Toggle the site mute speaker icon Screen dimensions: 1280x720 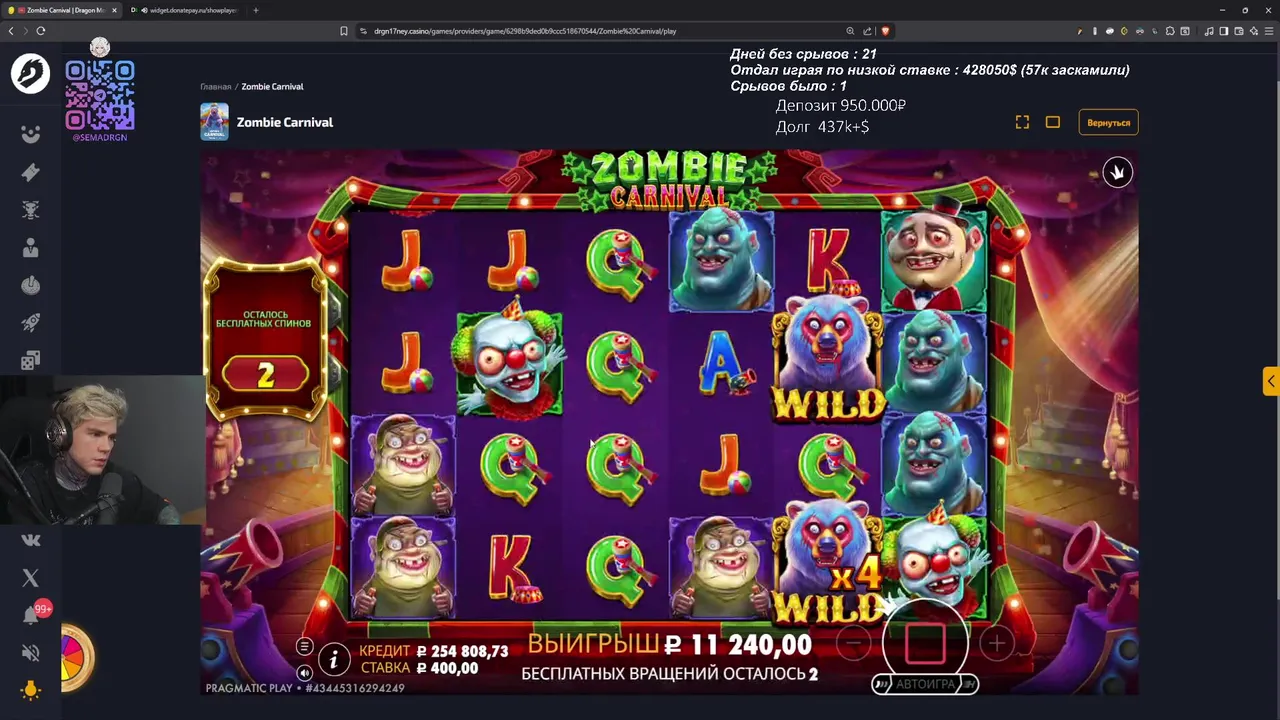31,653
